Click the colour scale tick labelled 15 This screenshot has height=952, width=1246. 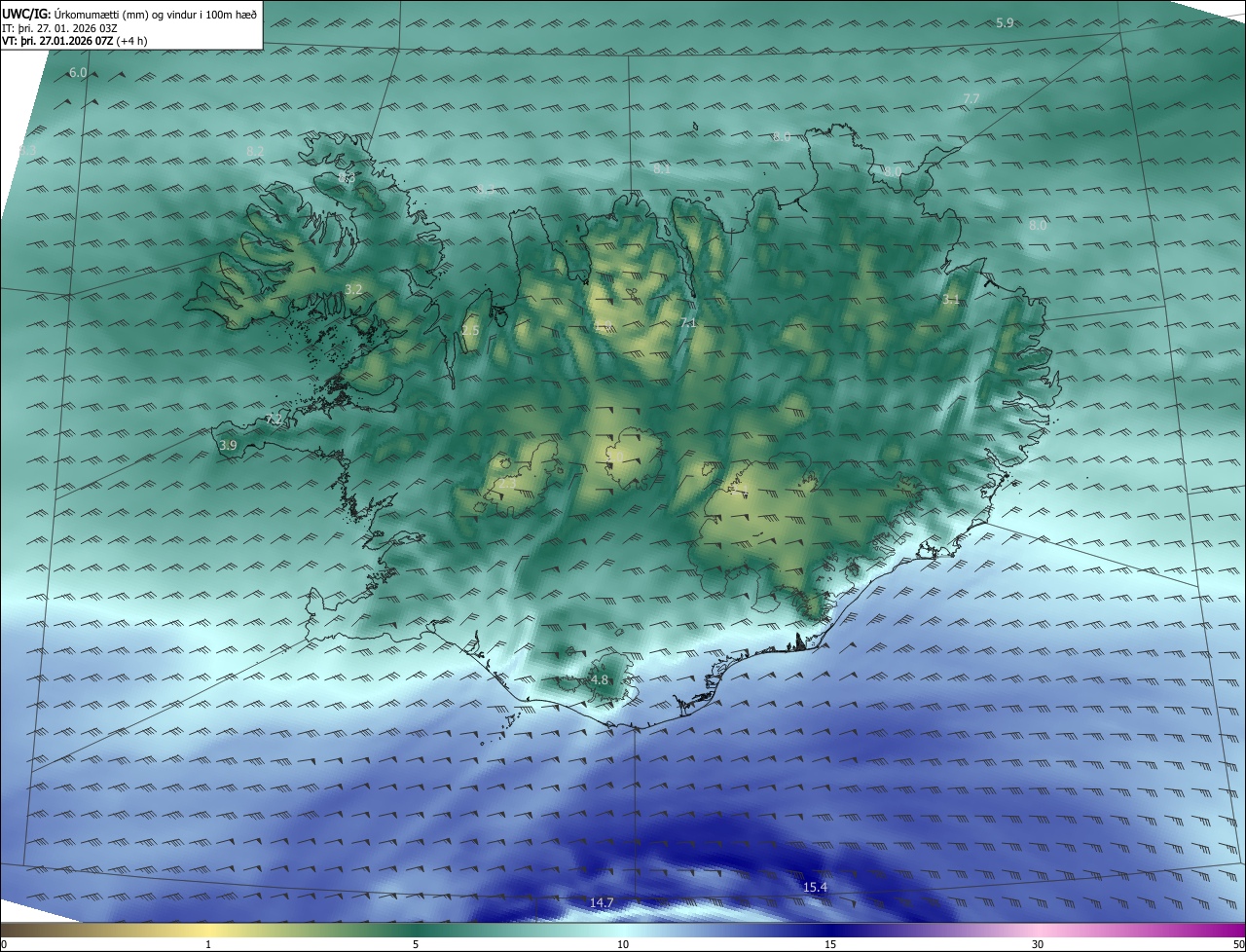(x=830, y=944)
